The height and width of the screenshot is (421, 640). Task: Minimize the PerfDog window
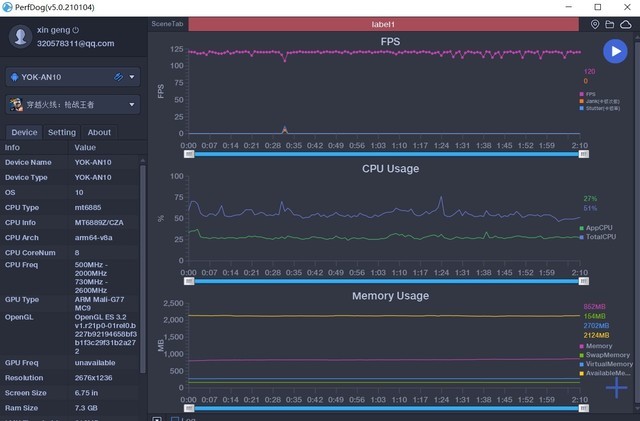click(569, 7)
